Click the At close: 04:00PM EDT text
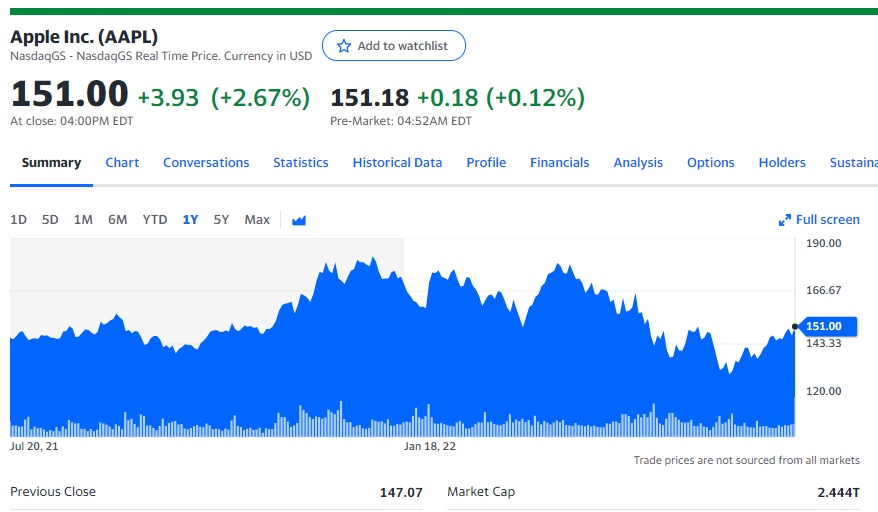Screen dimensions: 878x512 point(72,121)
